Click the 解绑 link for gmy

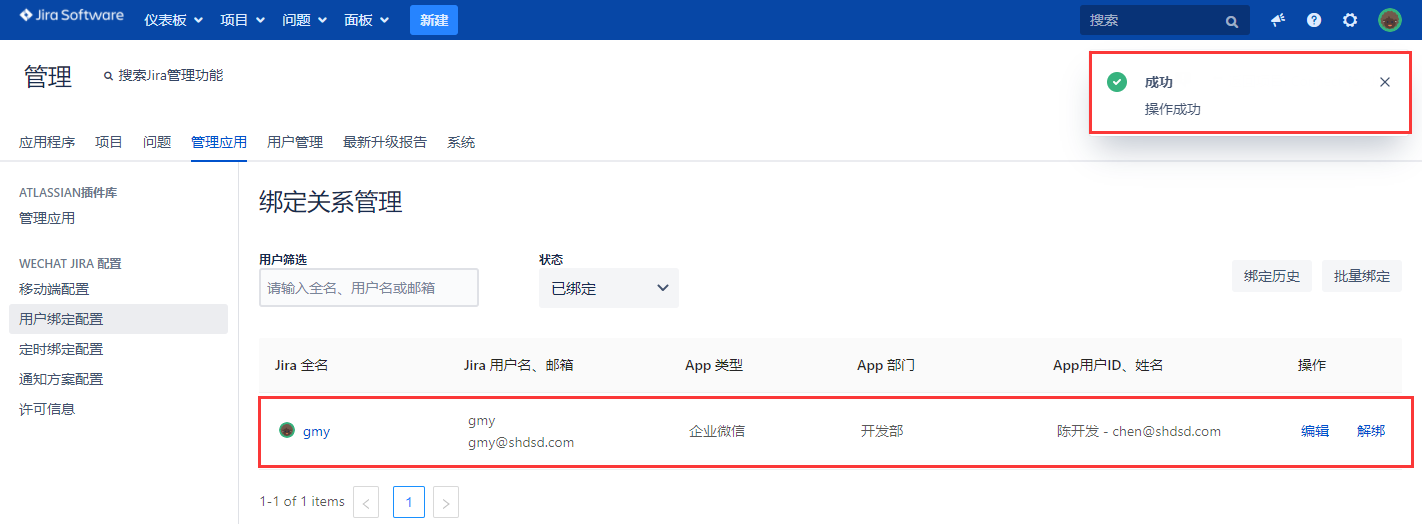1370,431
